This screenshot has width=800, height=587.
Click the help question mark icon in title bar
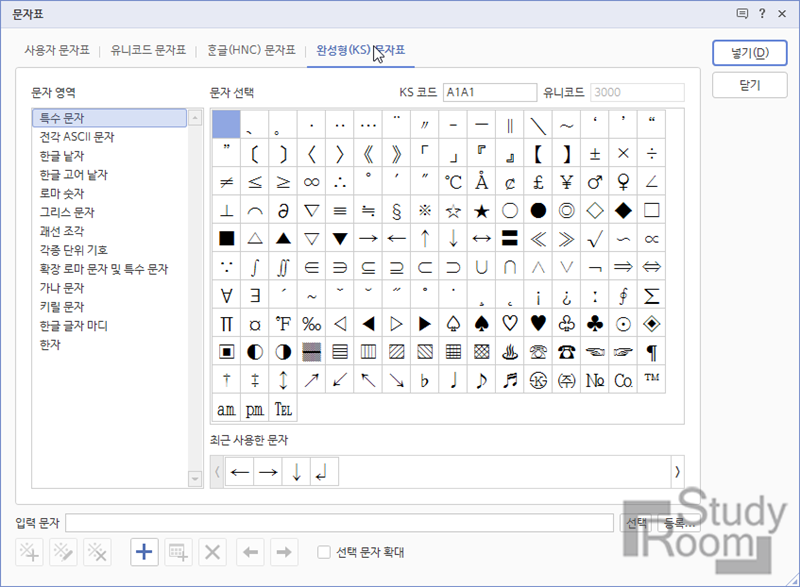[762, 14]
